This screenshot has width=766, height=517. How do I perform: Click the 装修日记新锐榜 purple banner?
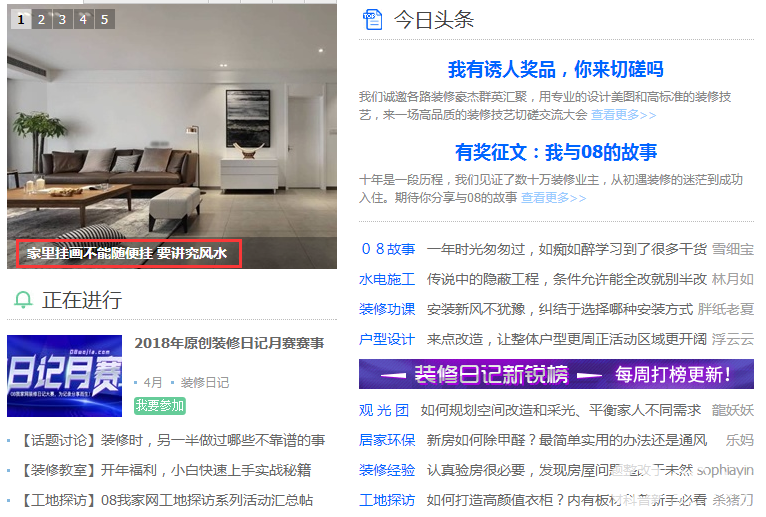pos(556,374)
